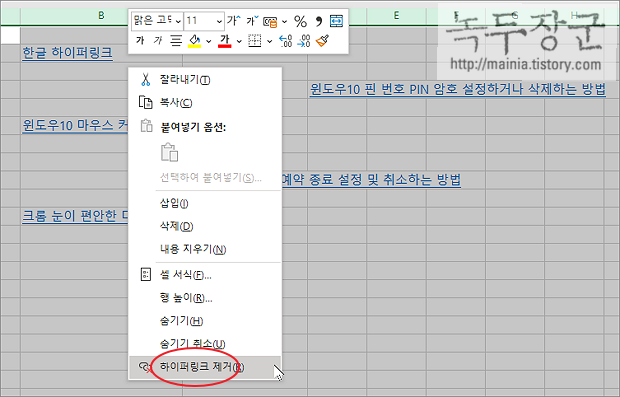Image resolution: width=620 pixels, height=397 pixels.
Task: Click the paste option clipboard icon
Action: [x=170, y=152]
